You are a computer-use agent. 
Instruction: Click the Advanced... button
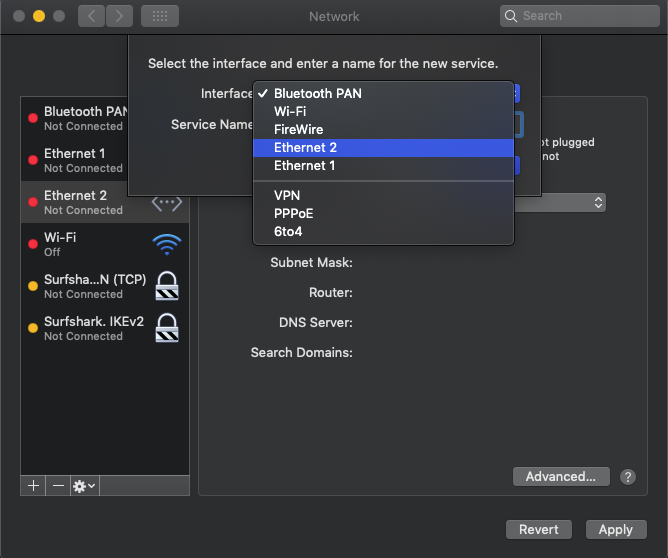point(561,477)
